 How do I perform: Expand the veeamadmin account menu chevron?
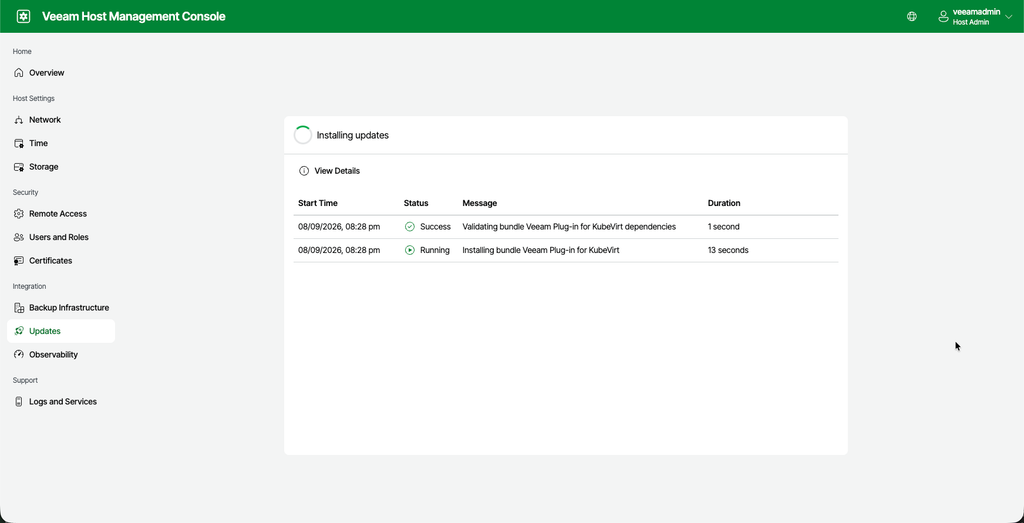point(1008,17)
